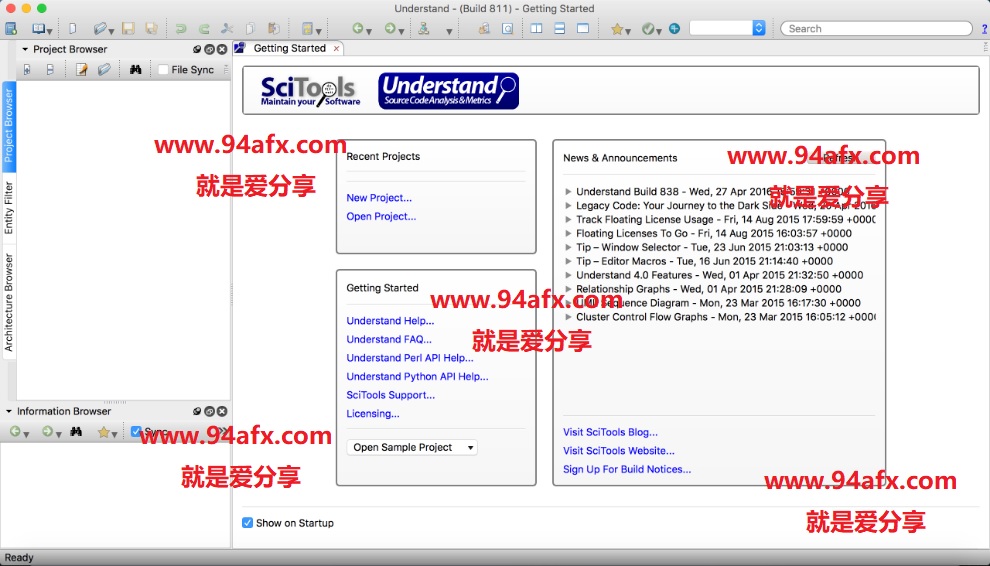Click the Save All toolbar icon

152,28
